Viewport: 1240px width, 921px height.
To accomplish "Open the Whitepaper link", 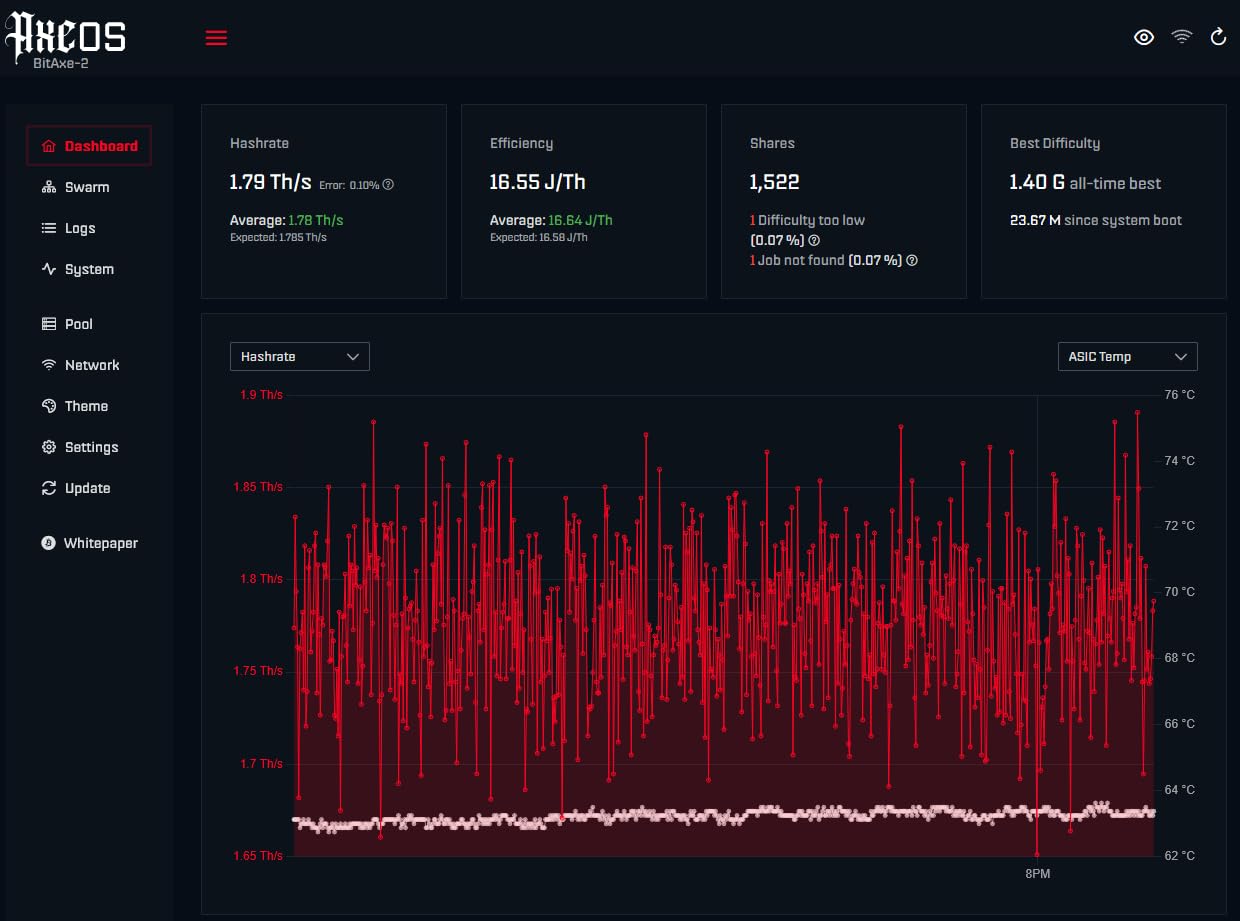I will coord(89,543).
